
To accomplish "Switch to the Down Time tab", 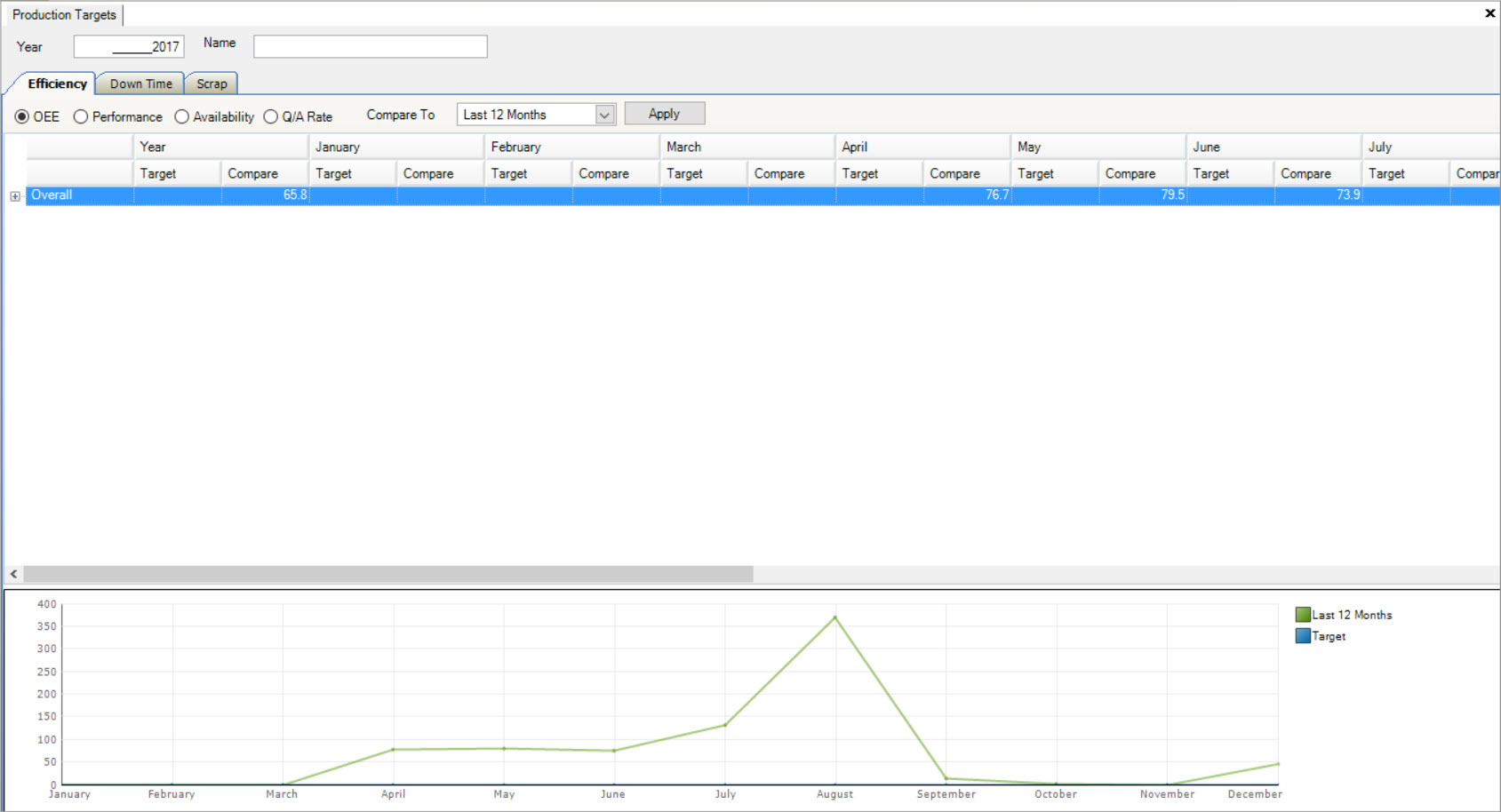I will 140,84.
